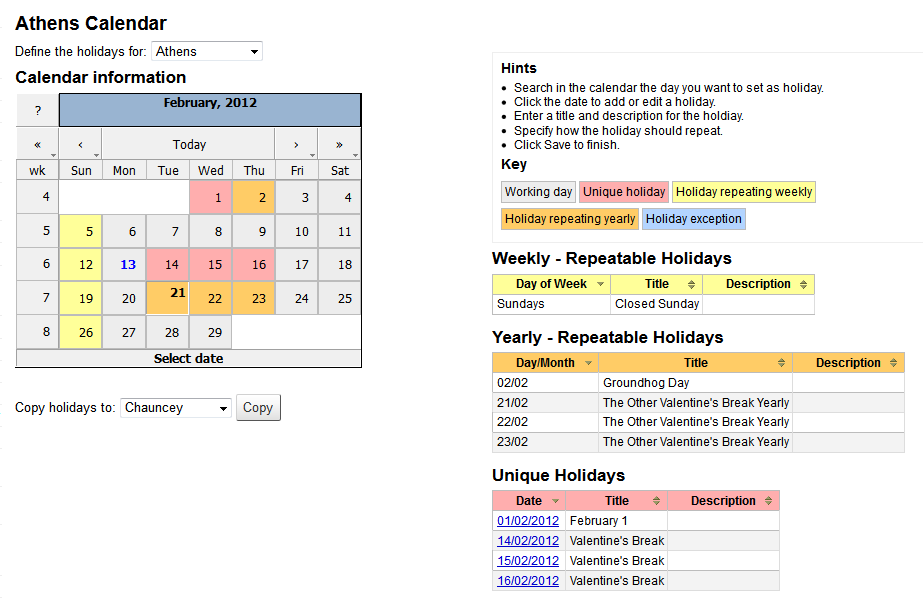
Task: Jump calendar to next year
Action: tap(339, 144)
